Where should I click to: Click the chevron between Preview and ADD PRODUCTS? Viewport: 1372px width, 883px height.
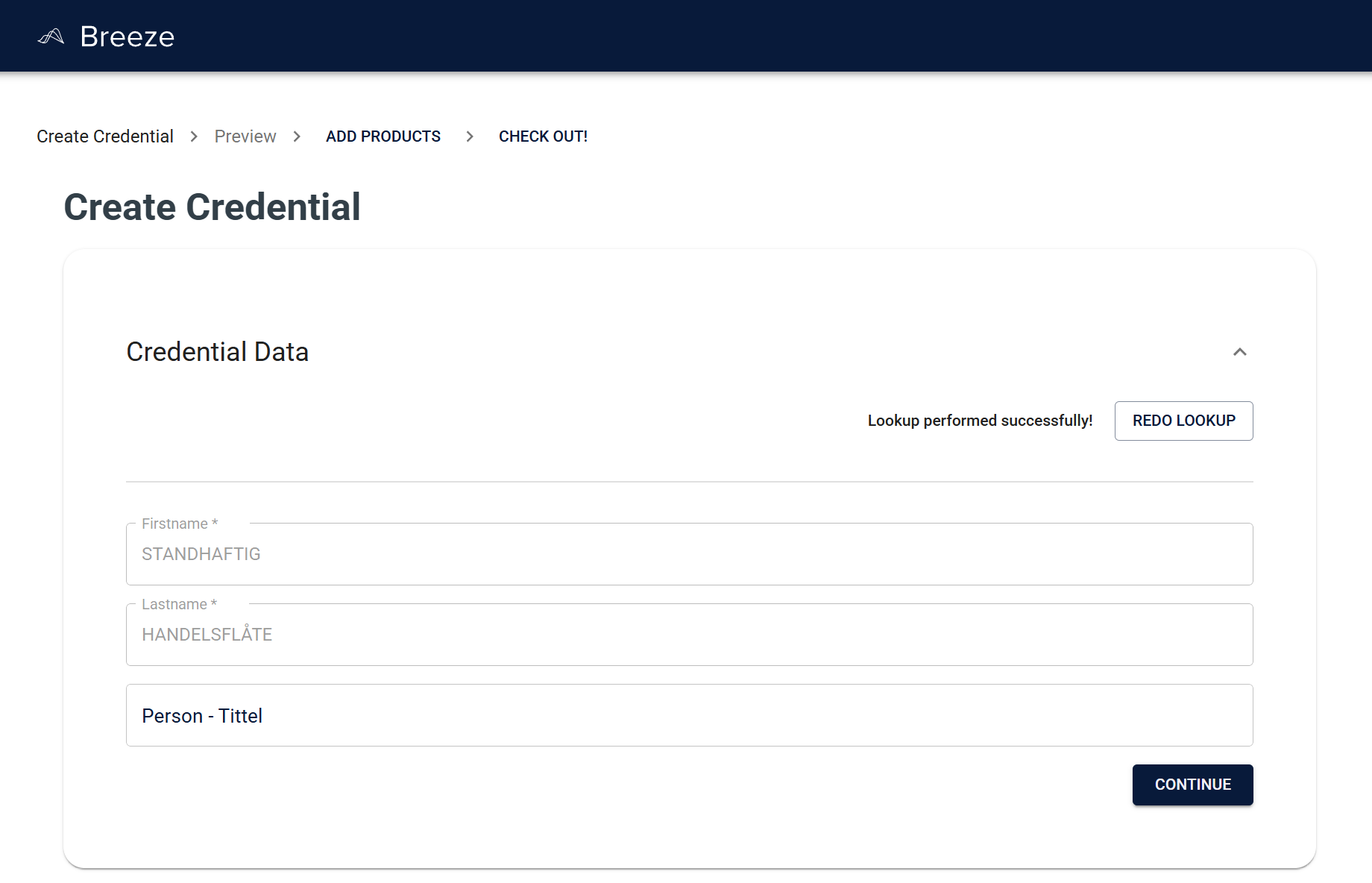(x=297, y=136)
